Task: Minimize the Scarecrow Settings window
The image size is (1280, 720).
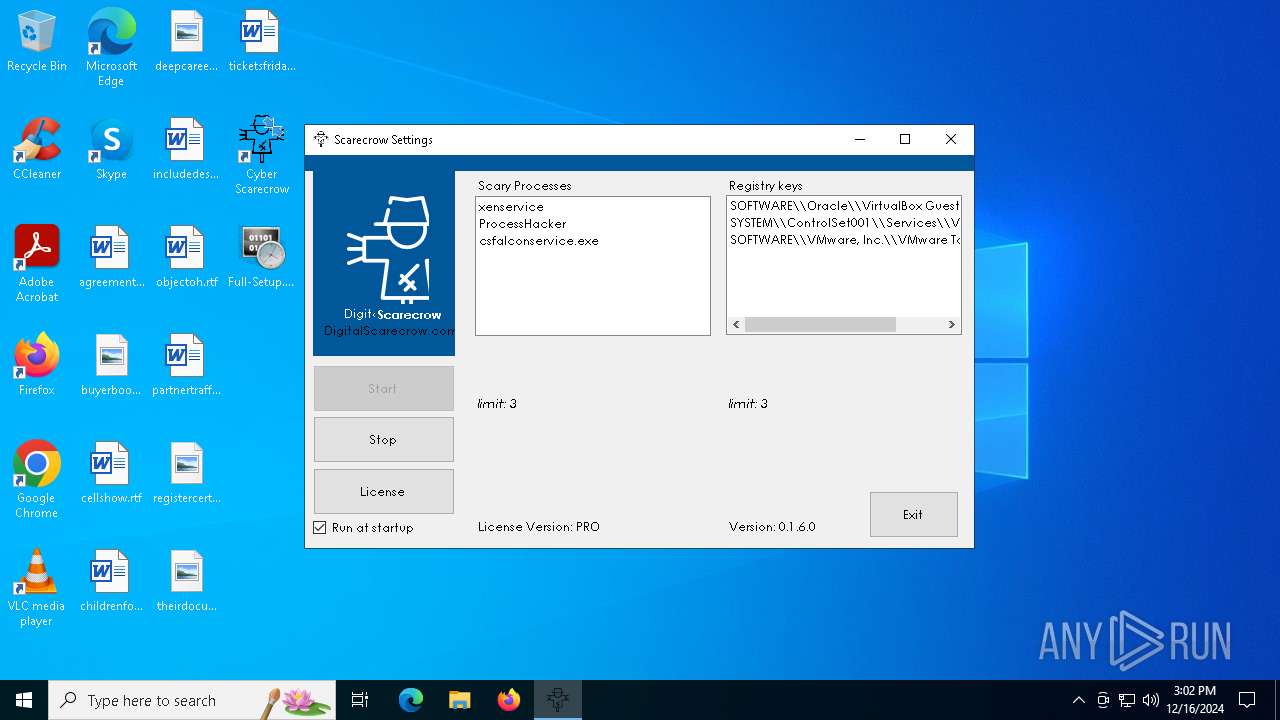Action: (860, 139)
